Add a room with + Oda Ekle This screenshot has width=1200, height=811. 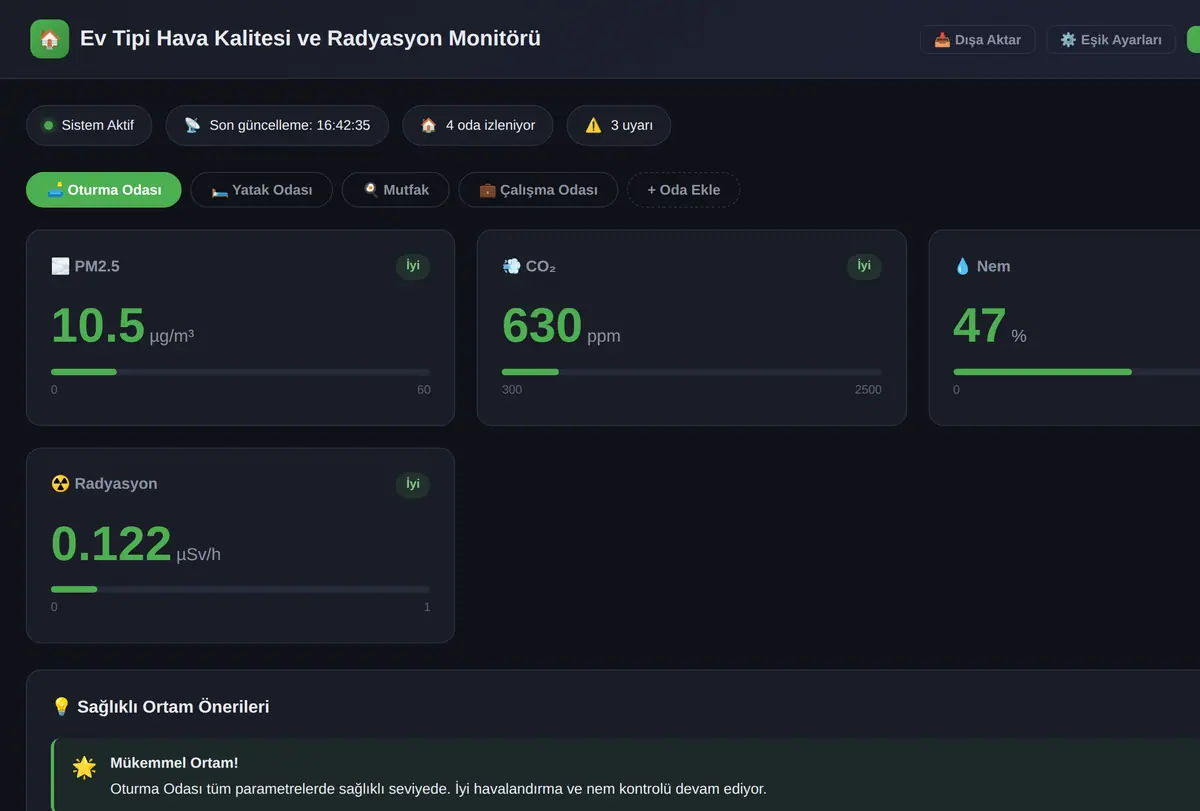point(683,190)
